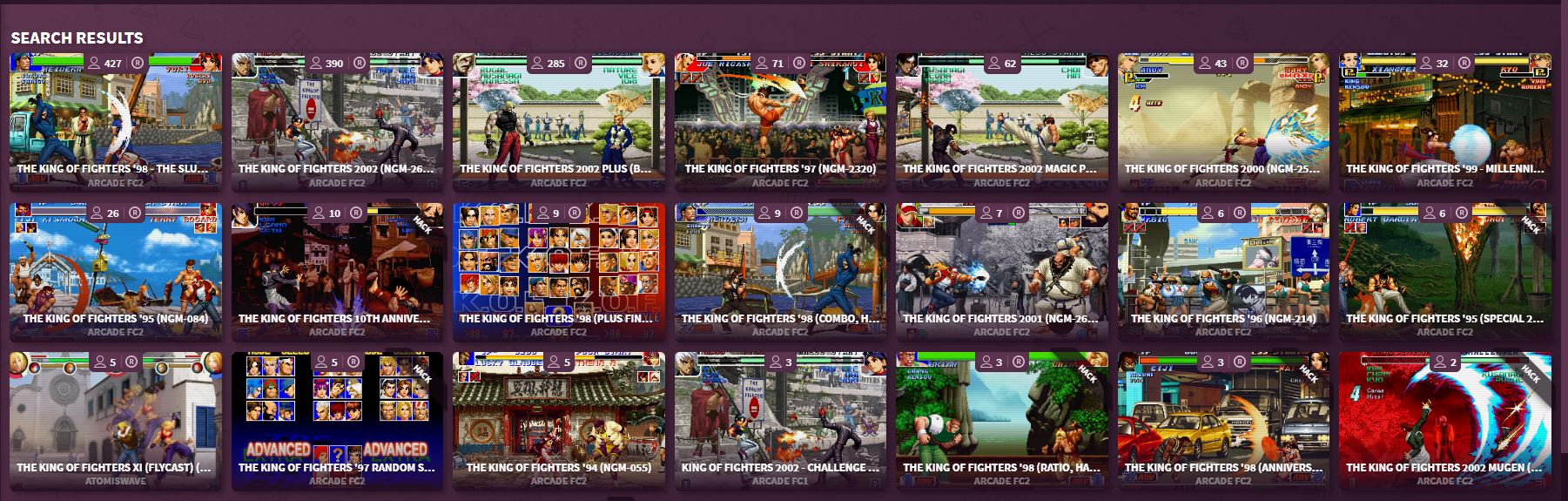
Task: Click HACK ribbon on KOF '98 Combo card
Action: [866, 224]
